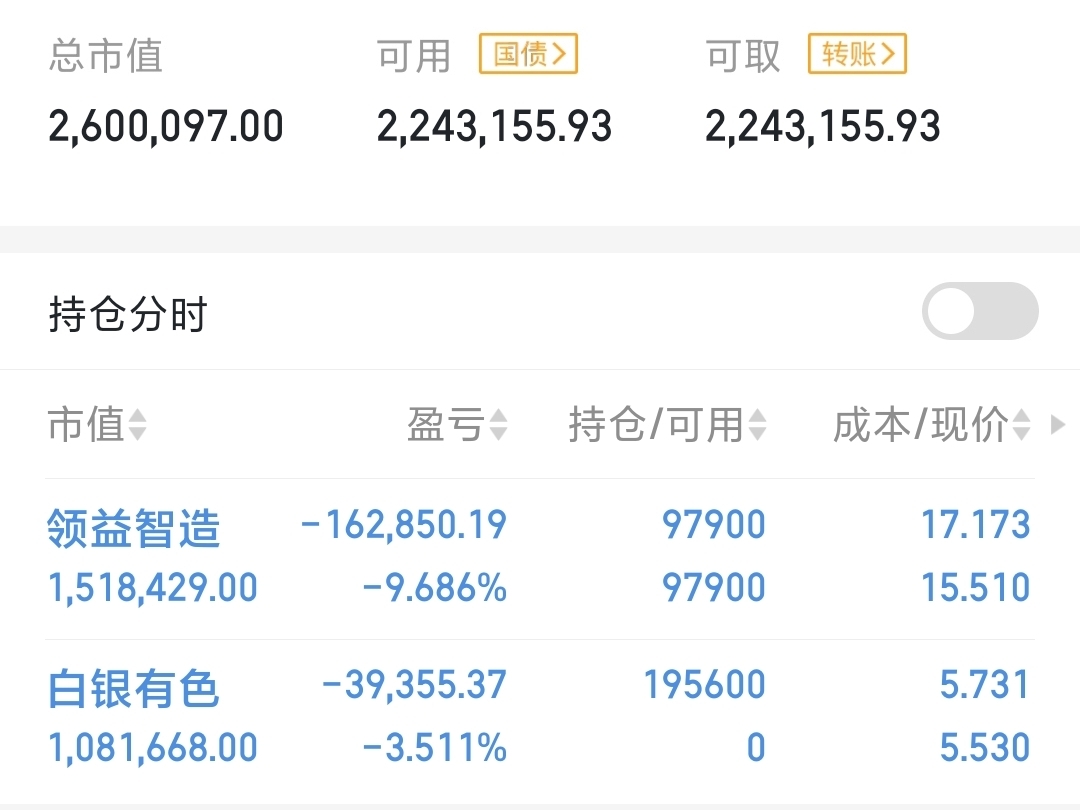The width and height of the screenshot is (1080, 810).
Task: Sort by 持仓/可用 column header
Action: coord(667,424)
